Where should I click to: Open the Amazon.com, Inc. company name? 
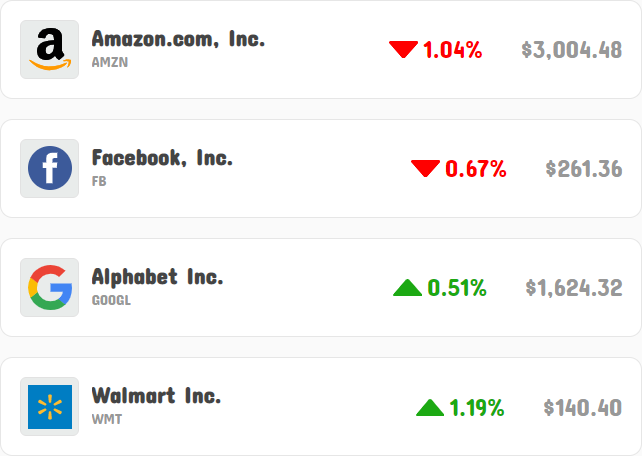point(178,39)
